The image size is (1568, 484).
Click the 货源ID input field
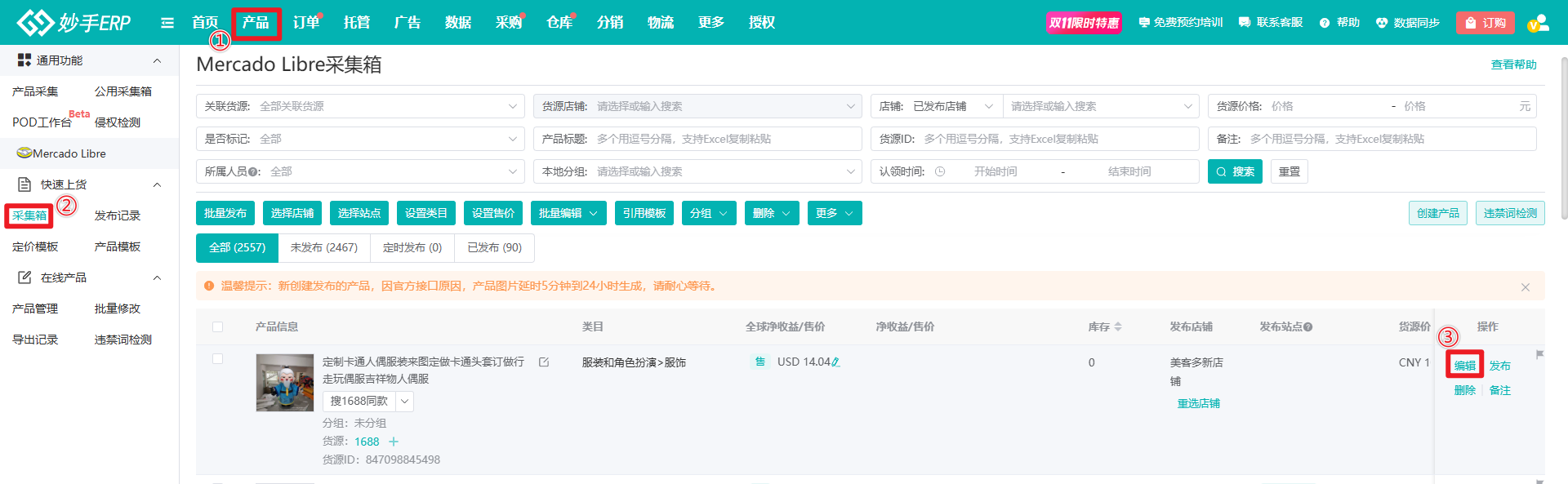coord(1035,139)
